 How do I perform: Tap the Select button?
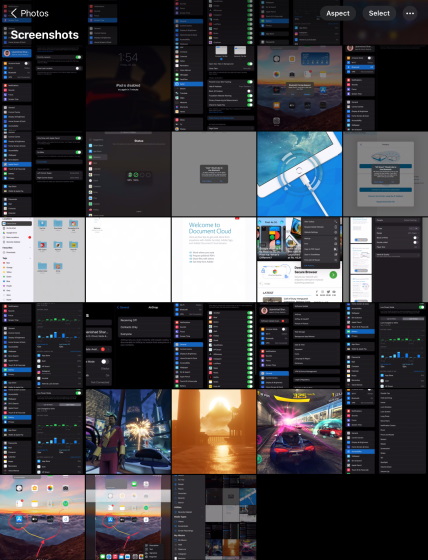(379, 13)
